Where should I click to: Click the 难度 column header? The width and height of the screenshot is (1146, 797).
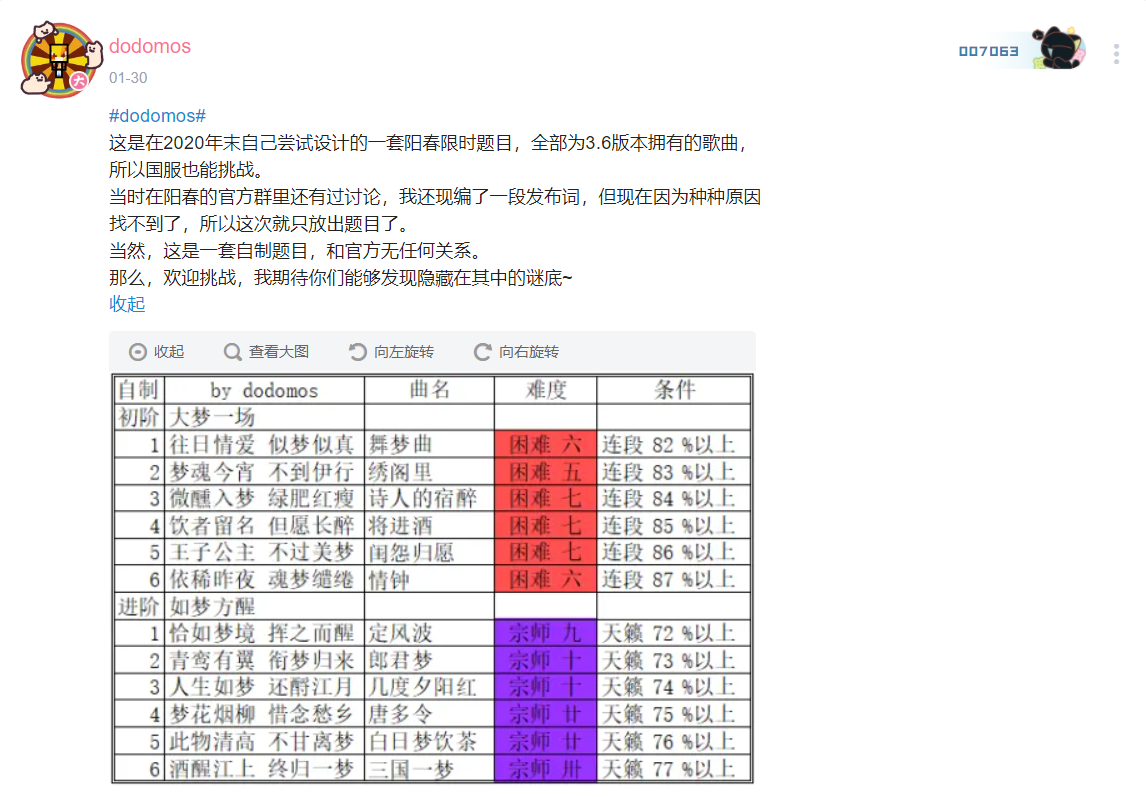click(x=545, y=390)
